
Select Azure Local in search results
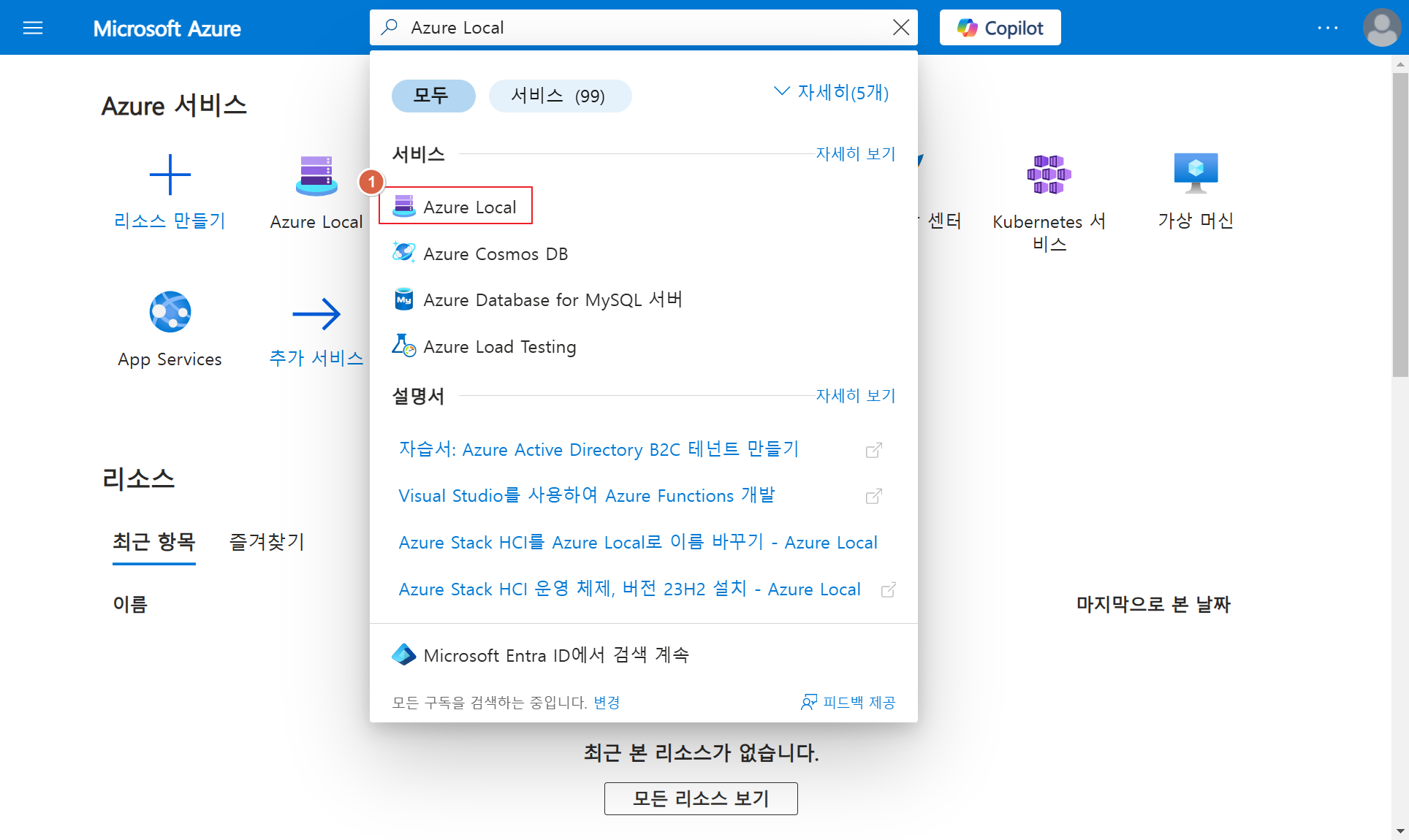tap(455, 207)
